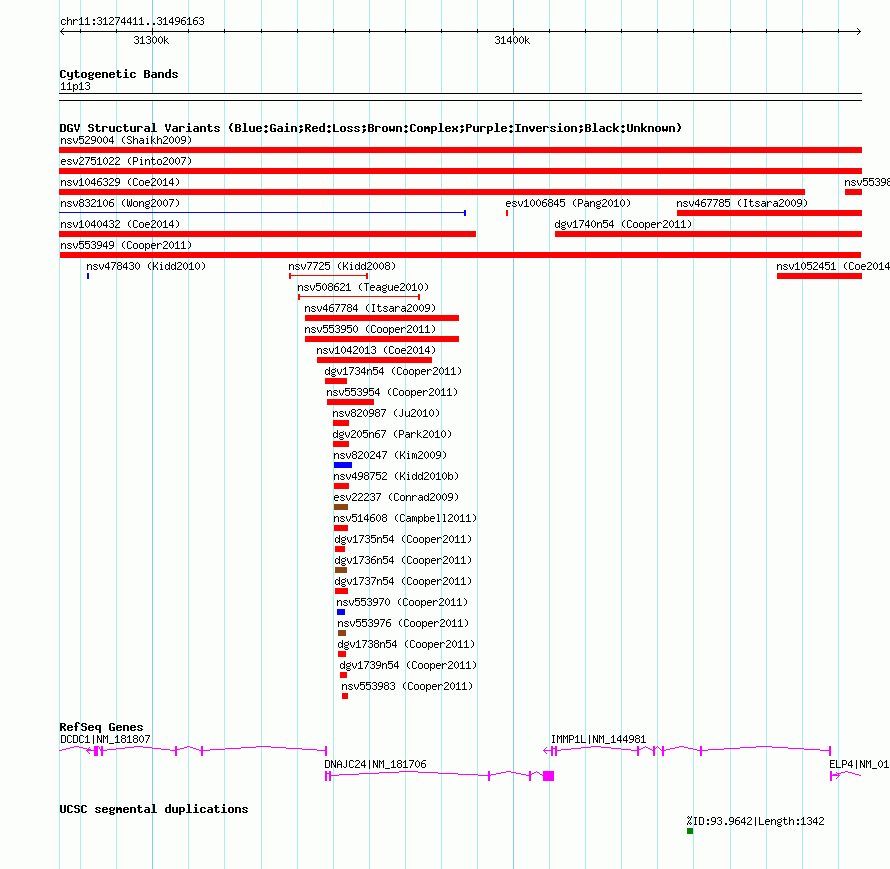Screen dimensions: 890x869
Task: Select nsv514608 (Campbell2011) variant label
Action: pos(405,518)
